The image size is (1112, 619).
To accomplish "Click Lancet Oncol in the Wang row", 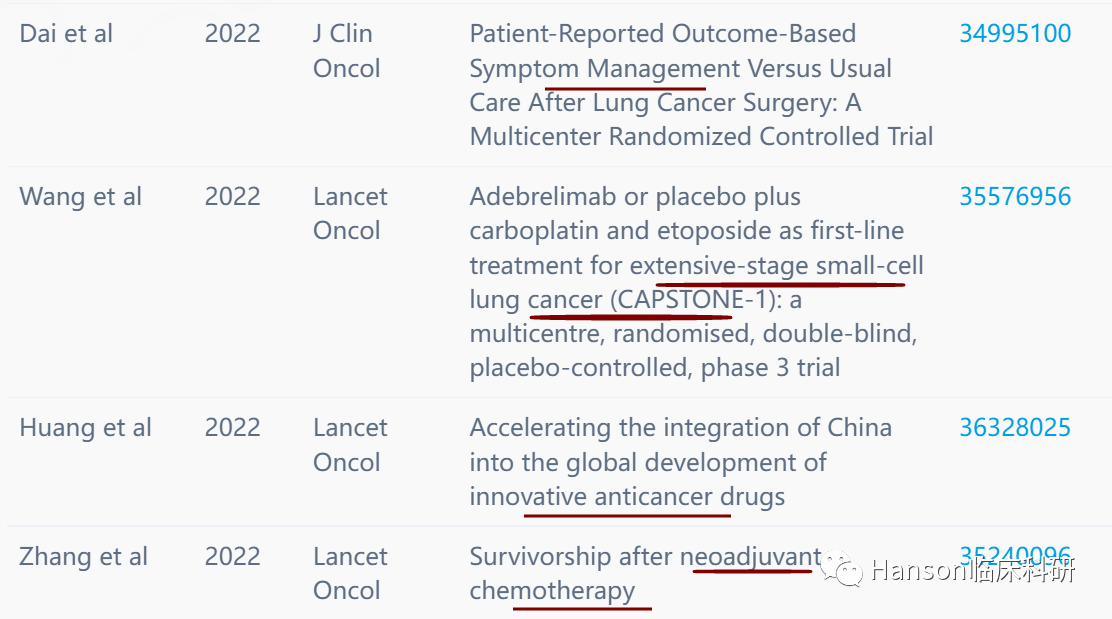I will [x=350, y=213].
